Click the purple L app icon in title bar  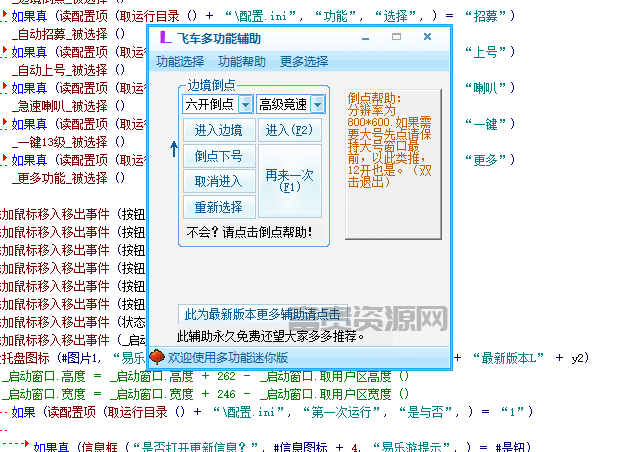pyautogui.click(x=165, y=38)
